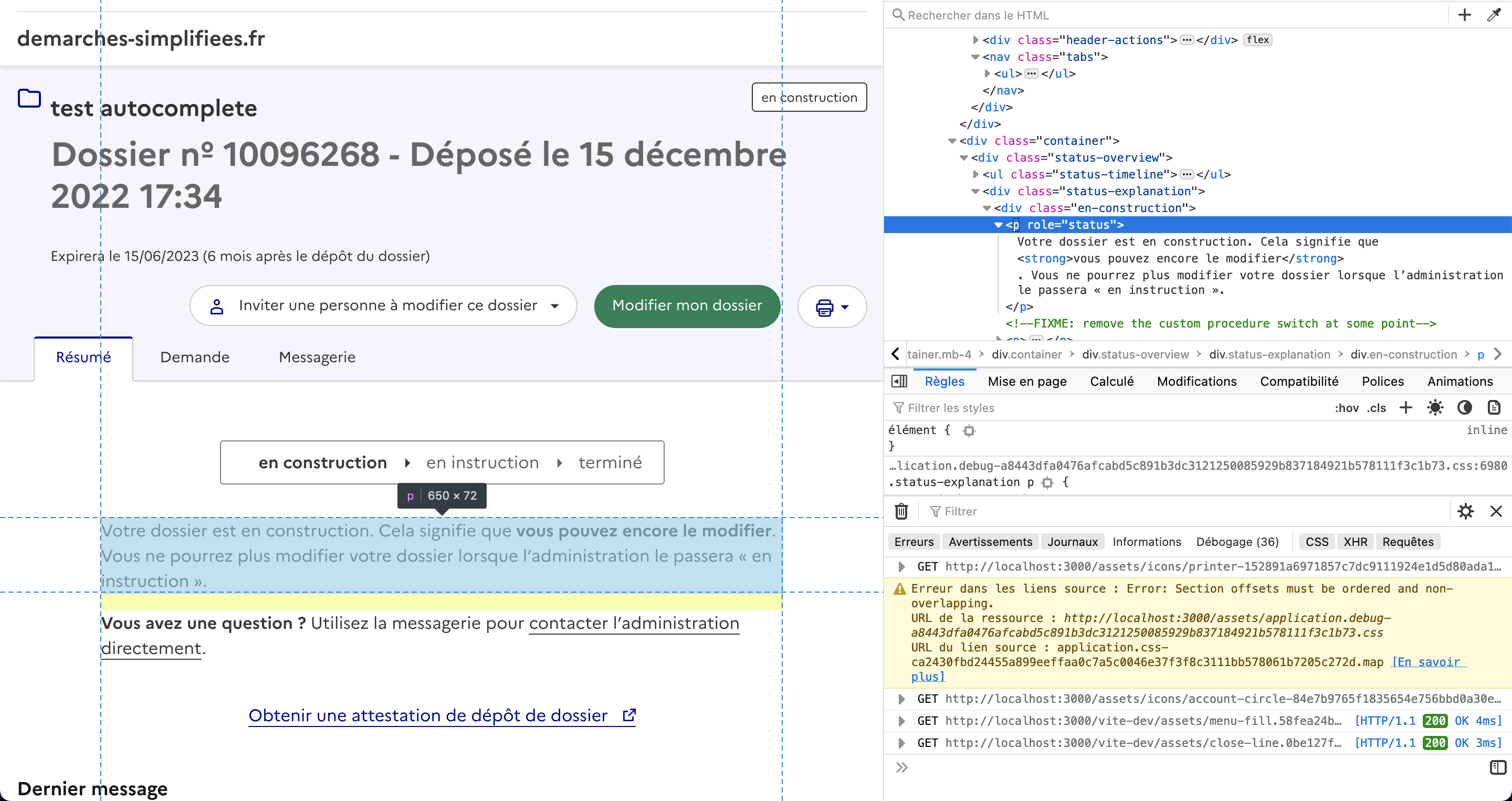The width and height of the screenshot is (1512, 801).
Task: Open the print options dropdown on the page
Action: pos(832,305)
